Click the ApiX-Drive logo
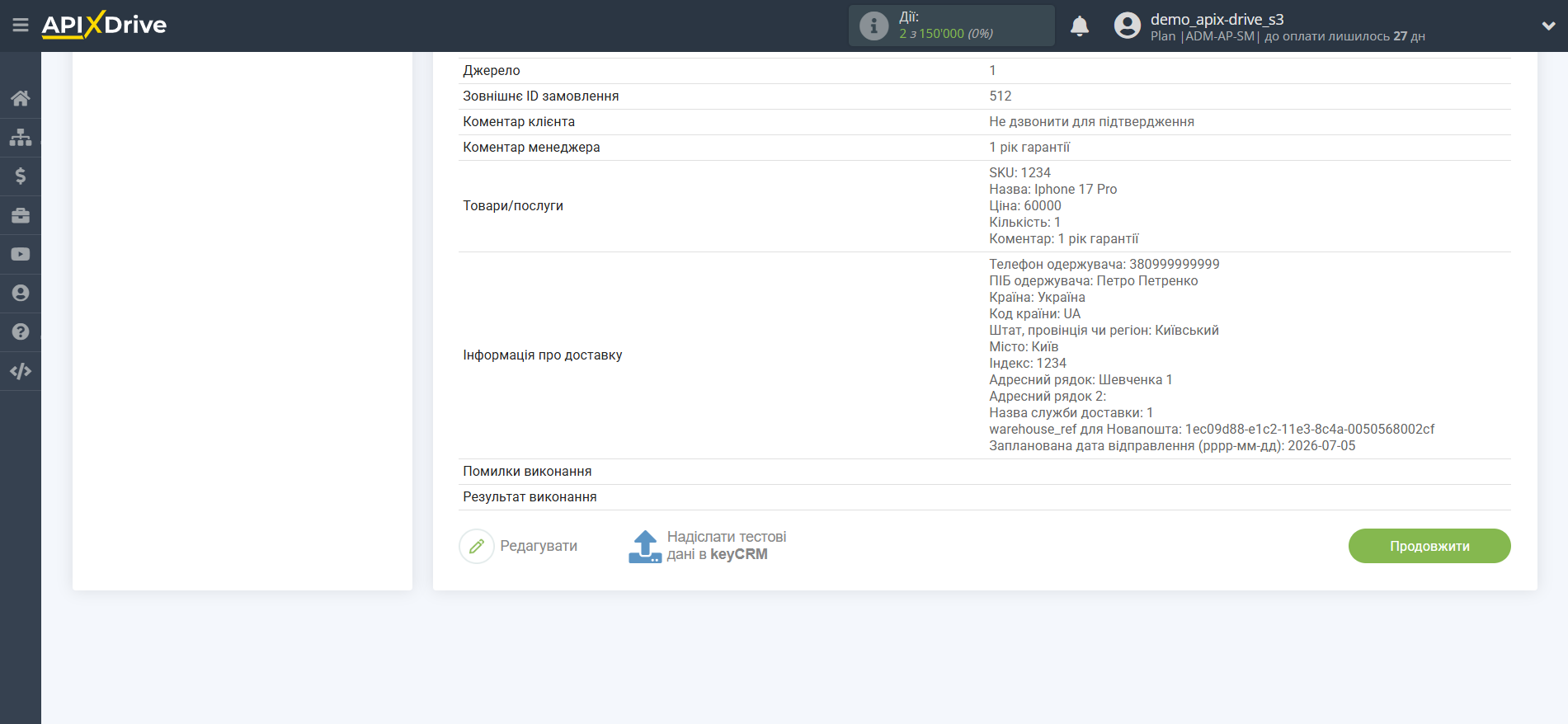The height and width of the screenshot is (724, 1568). point(104,25)
